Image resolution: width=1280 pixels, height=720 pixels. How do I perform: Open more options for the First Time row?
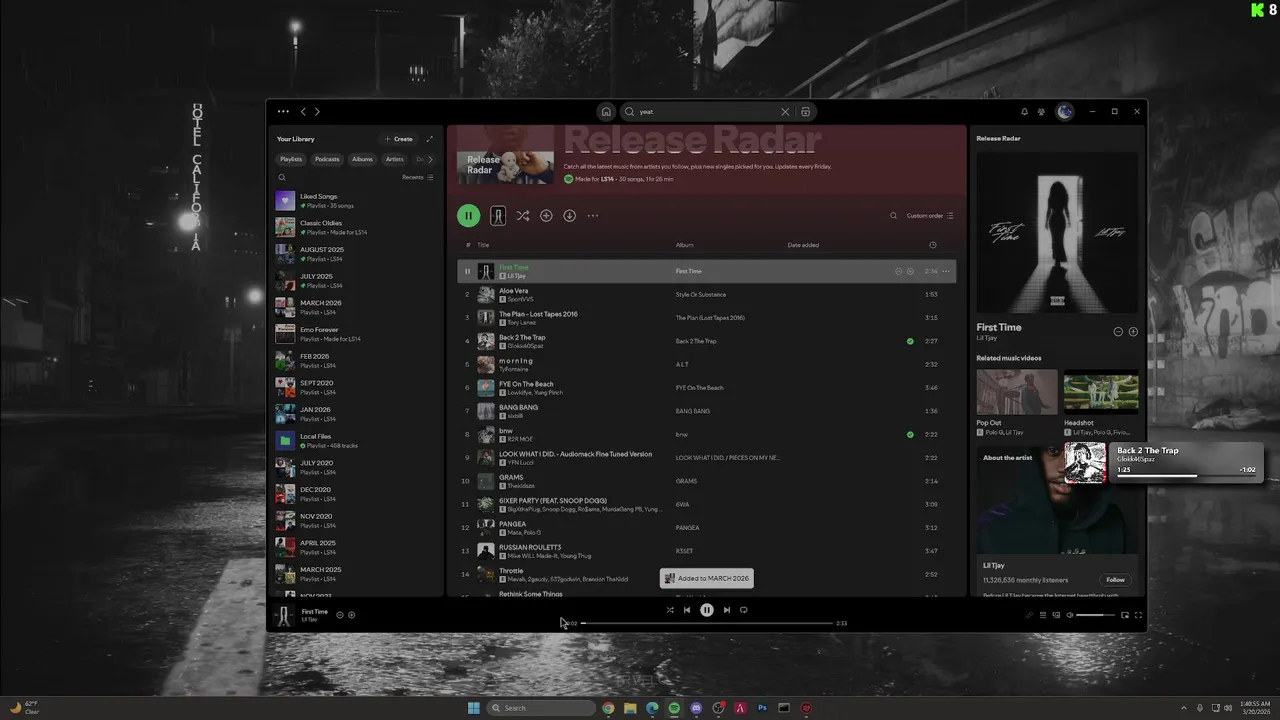946,271
